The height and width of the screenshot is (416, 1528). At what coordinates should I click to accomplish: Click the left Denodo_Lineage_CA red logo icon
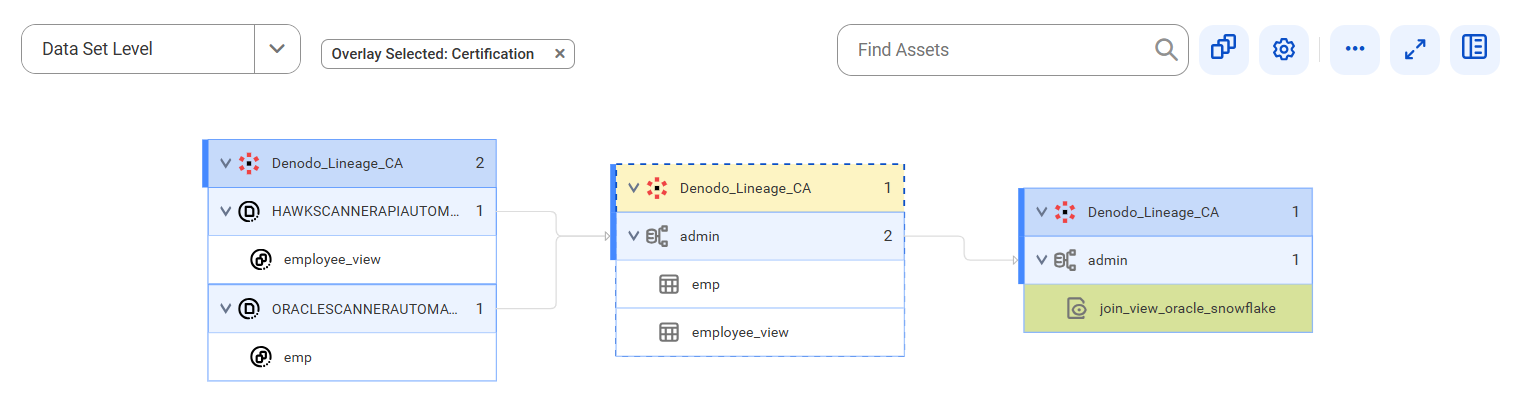[x=249, y=163]
